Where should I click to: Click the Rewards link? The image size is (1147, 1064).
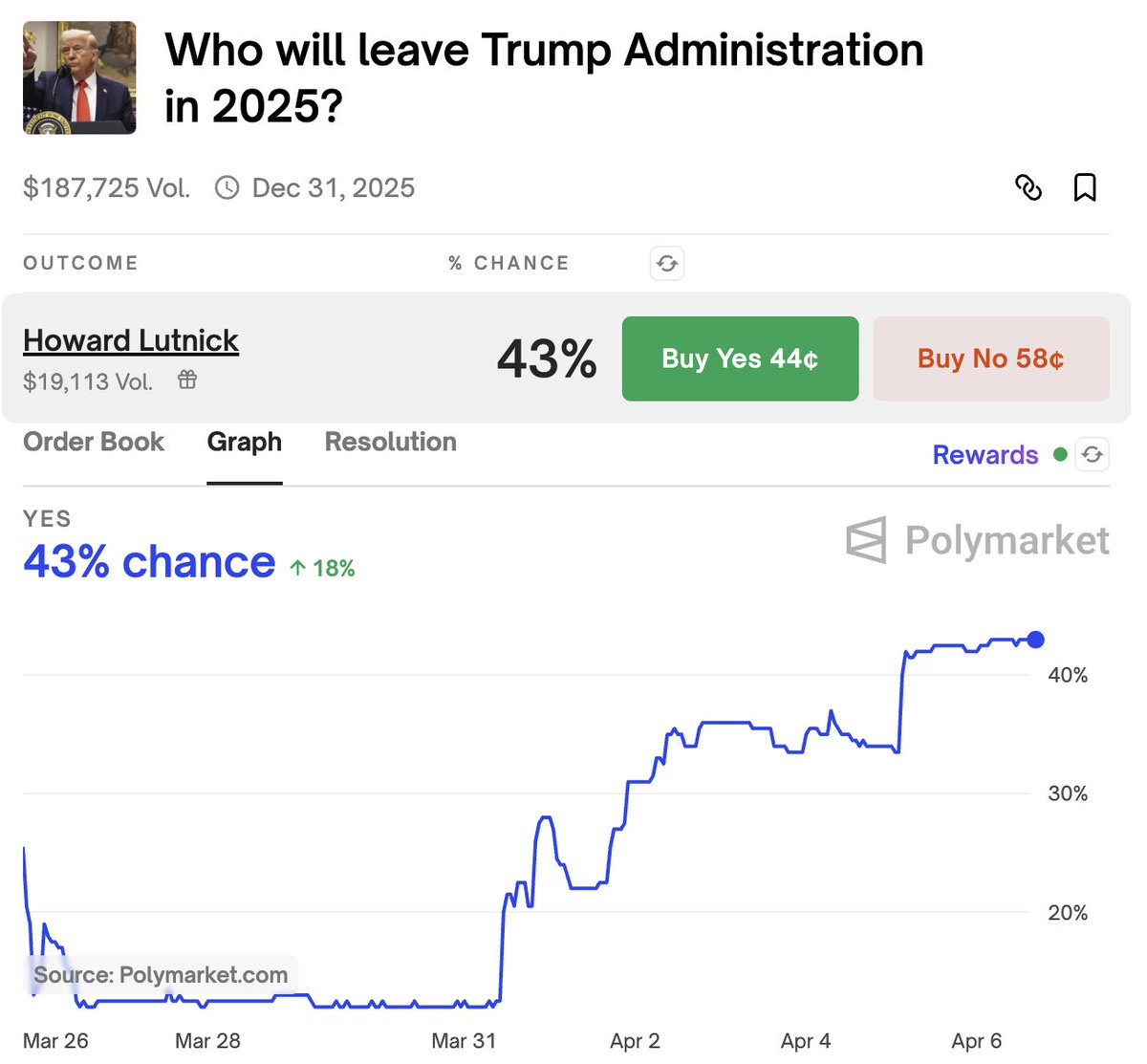985,455
